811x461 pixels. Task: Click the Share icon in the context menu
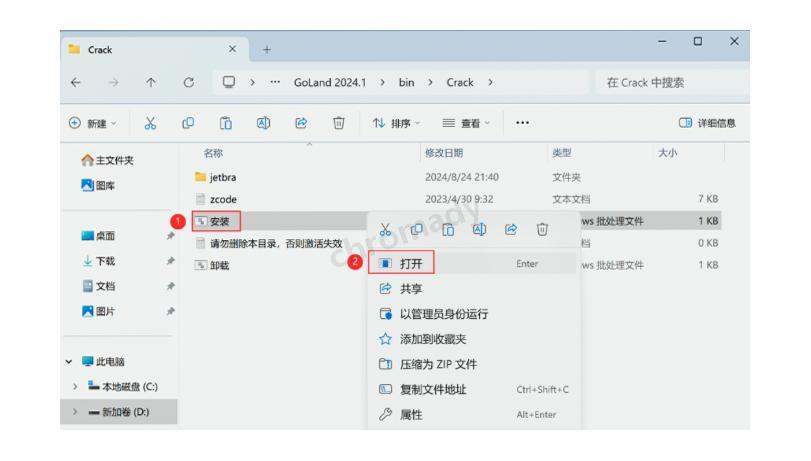click(x=511, y=229)
